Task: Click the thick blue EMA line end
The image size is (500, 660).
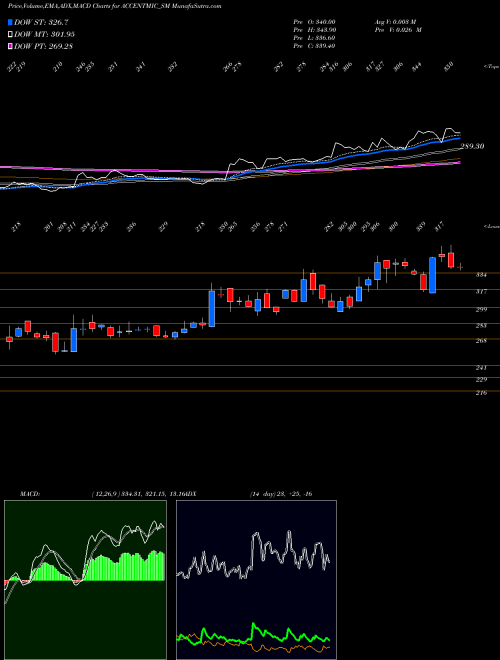Action: click(x=458, y=138)
